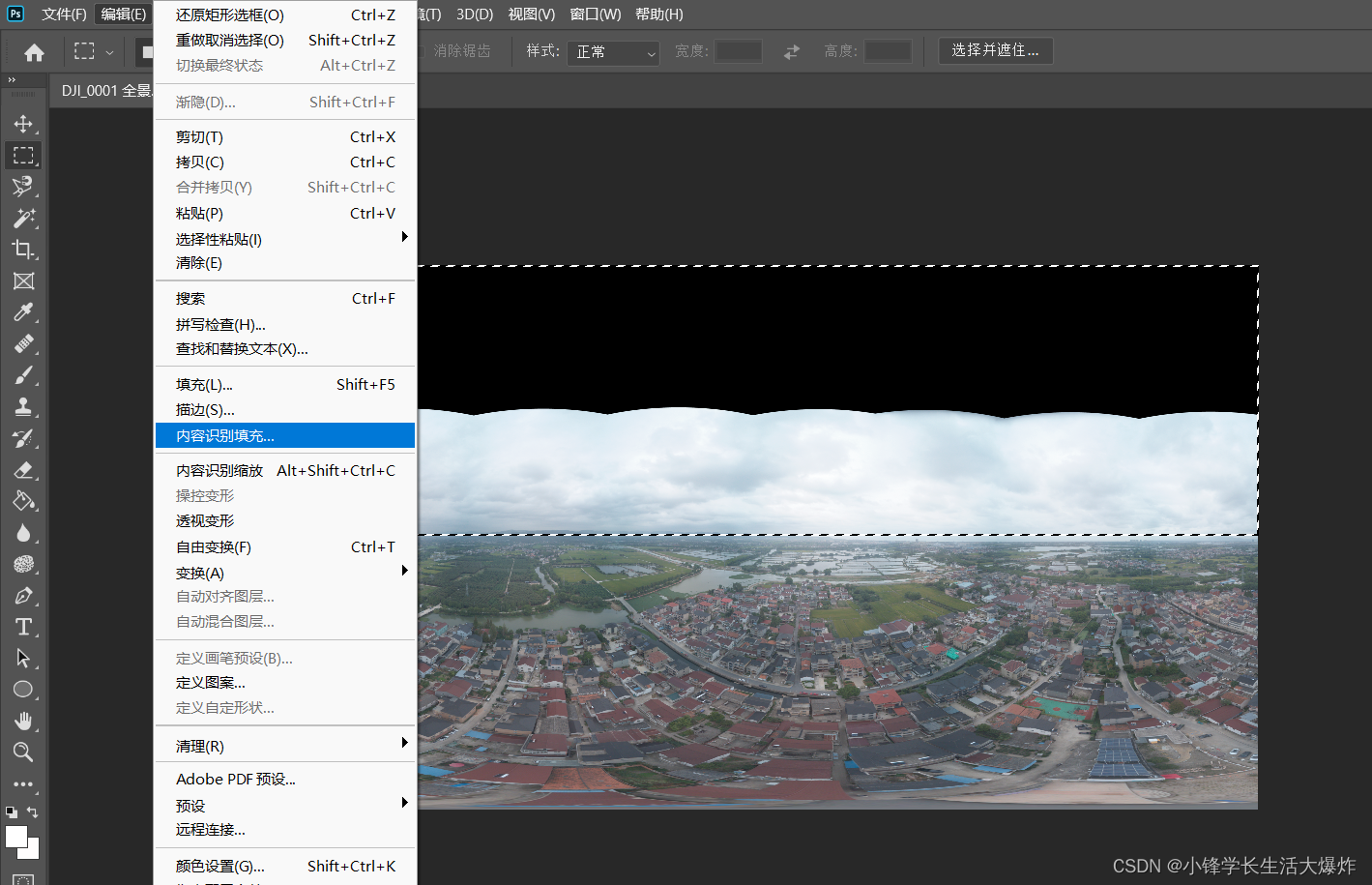Click the Home icon in options bar

click(x=34, y=52)
